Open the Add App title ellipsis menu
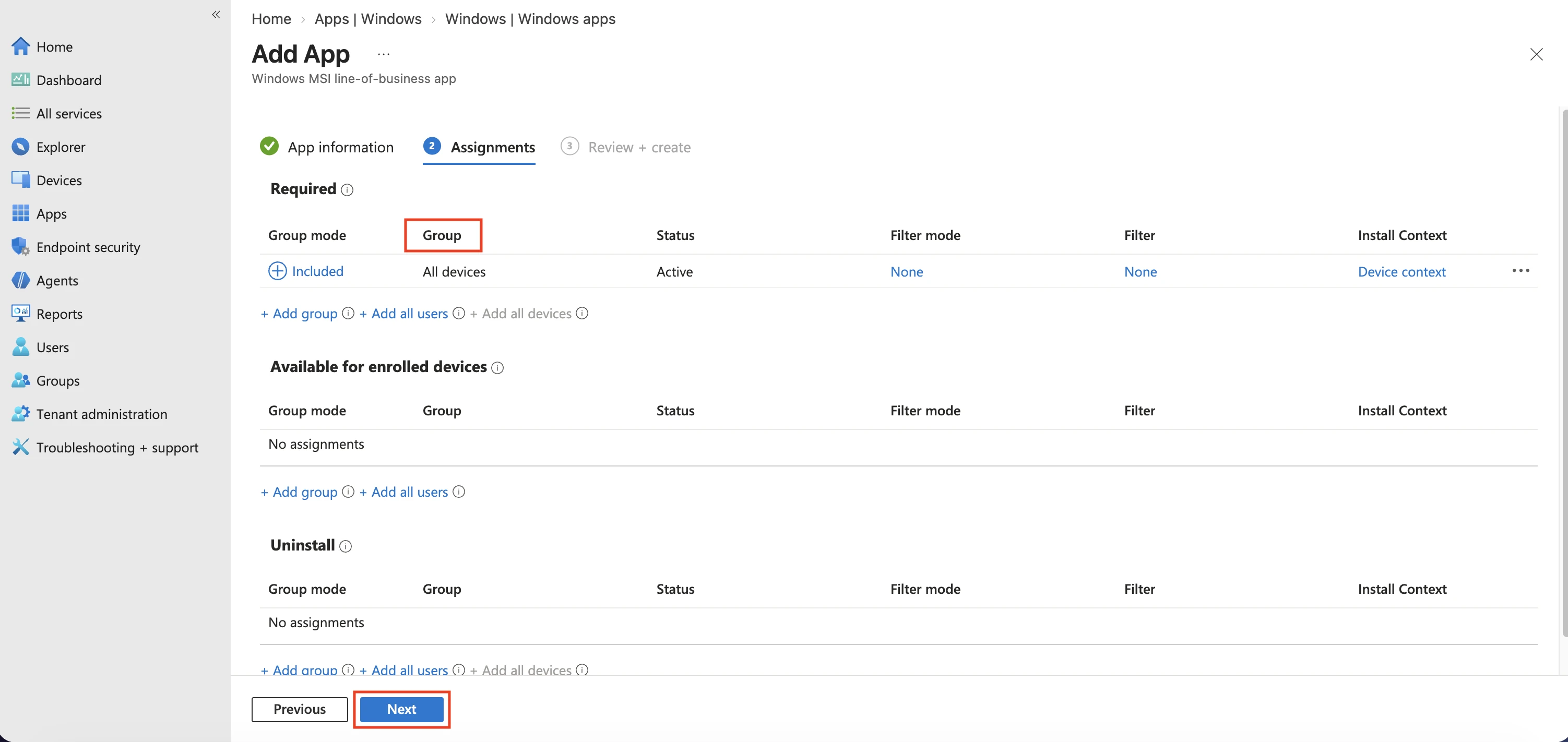Screen dimensions: 1568x742 pyautogui.click(x=384, y=54)
